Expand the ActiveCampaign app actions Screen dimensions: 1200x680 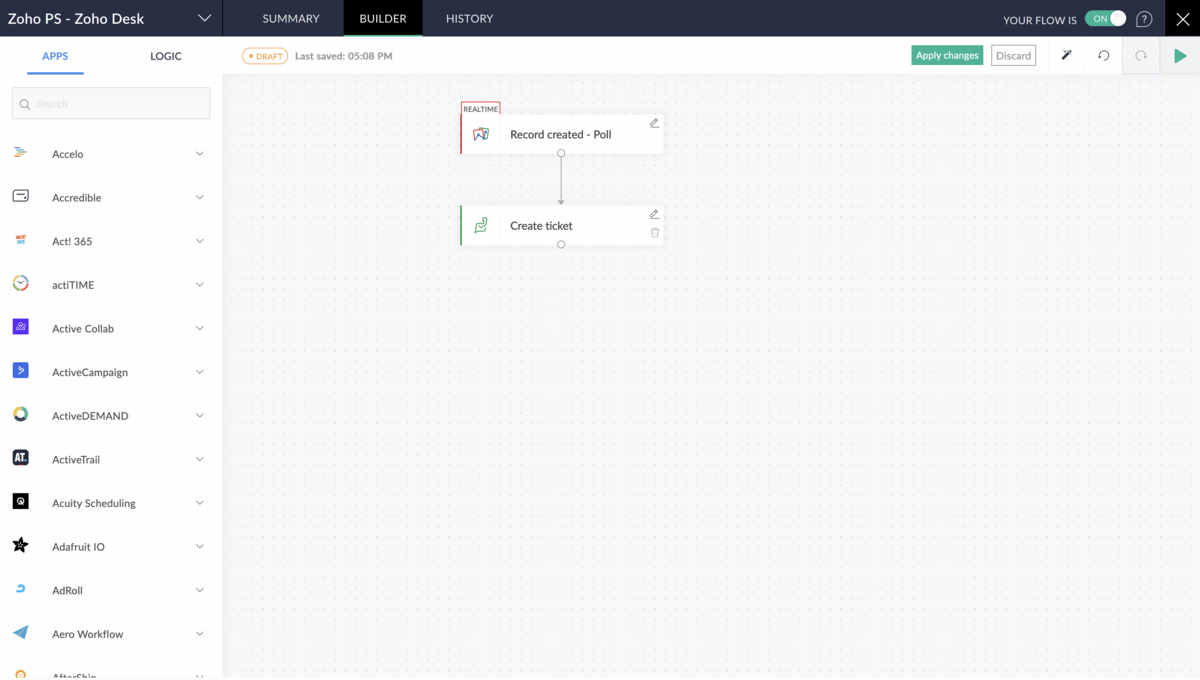(x=200, y=372)
